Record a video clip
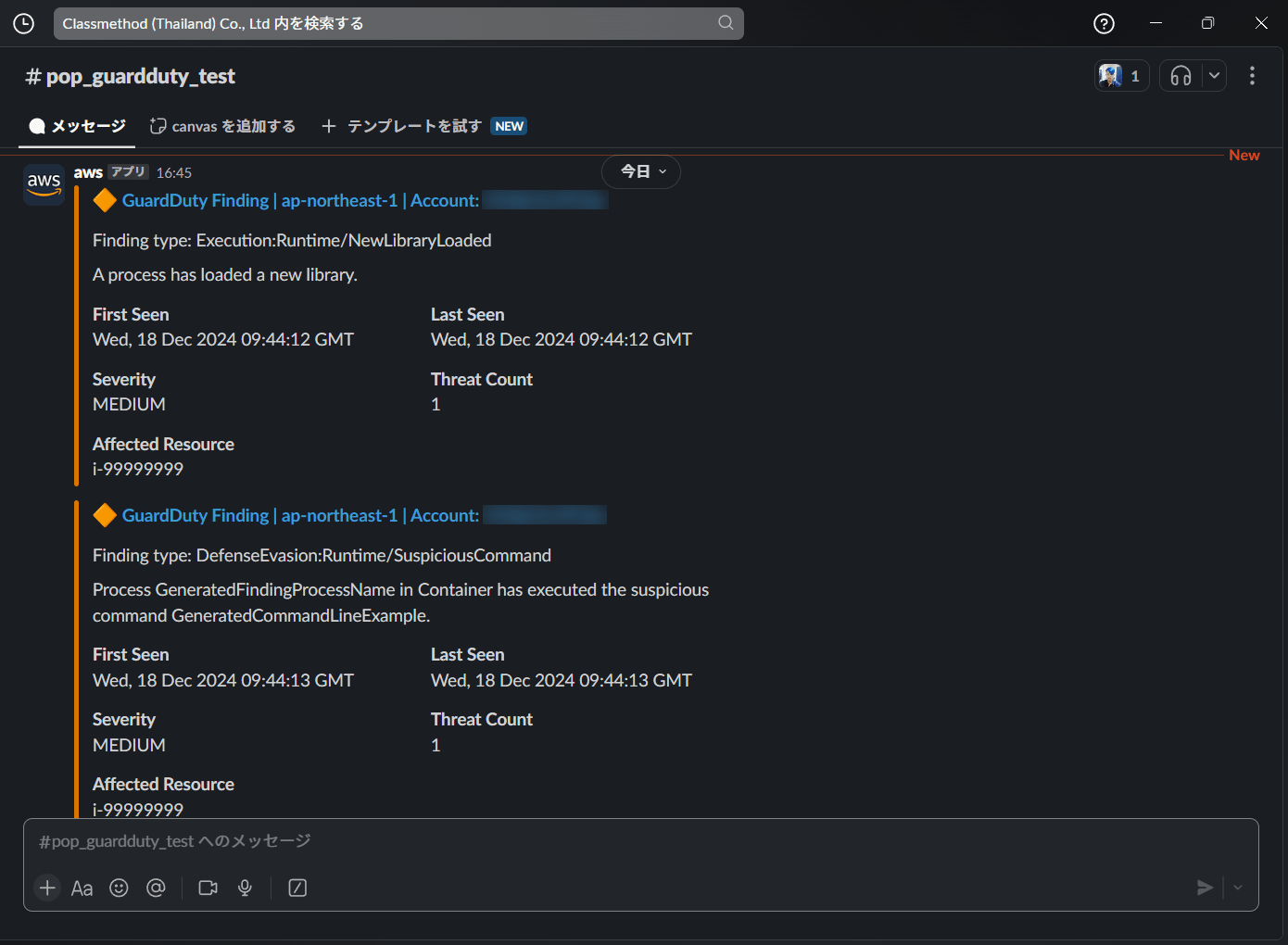Screen dimensions: 1288x945 (x=208, y=888)
